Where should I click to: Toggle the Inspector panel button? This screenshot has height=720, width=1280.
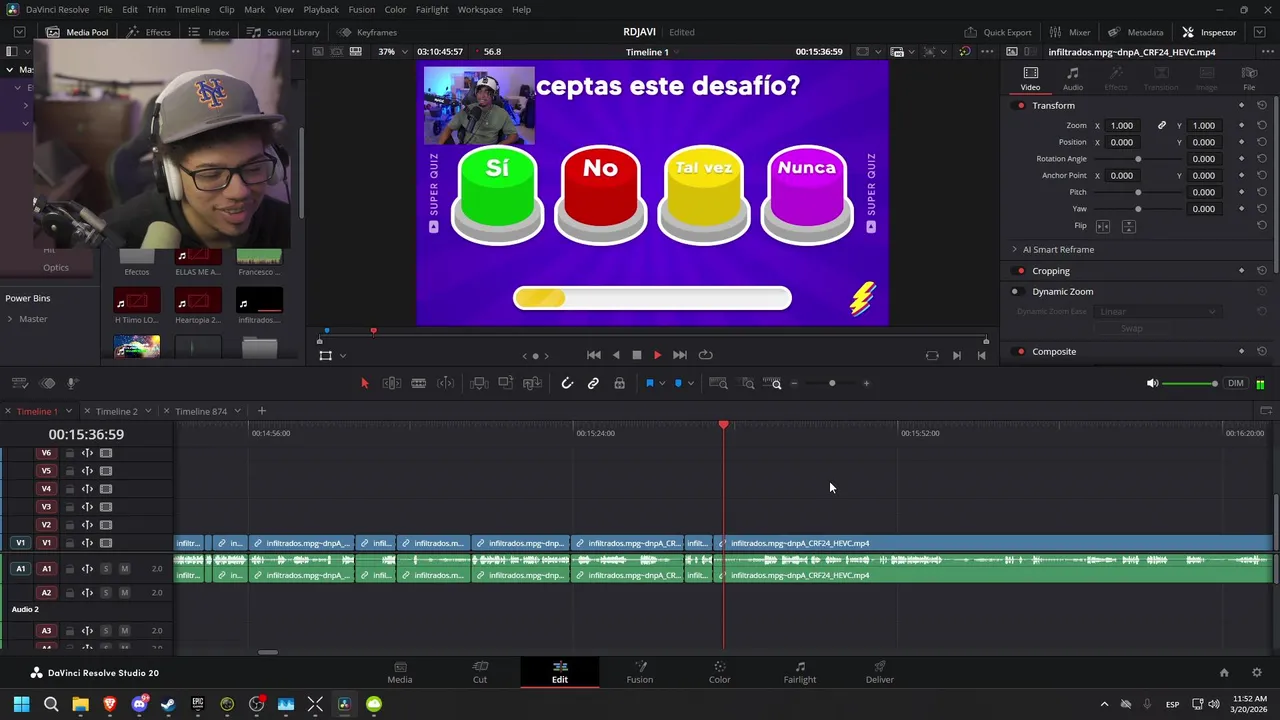point(1208,32)
